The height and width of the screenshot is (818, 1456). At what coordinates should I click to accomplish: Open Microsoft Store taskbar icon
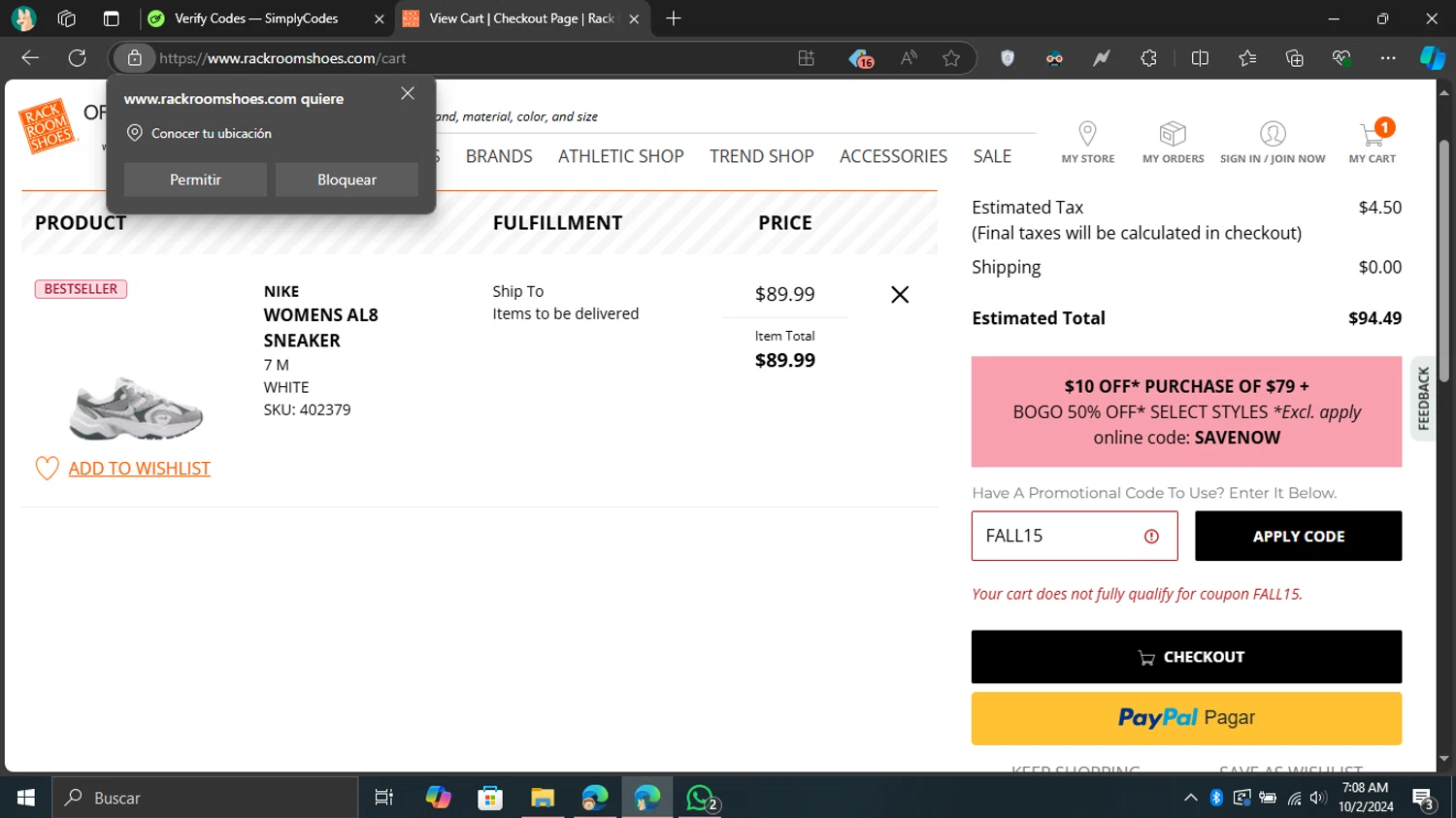[490, 798]
